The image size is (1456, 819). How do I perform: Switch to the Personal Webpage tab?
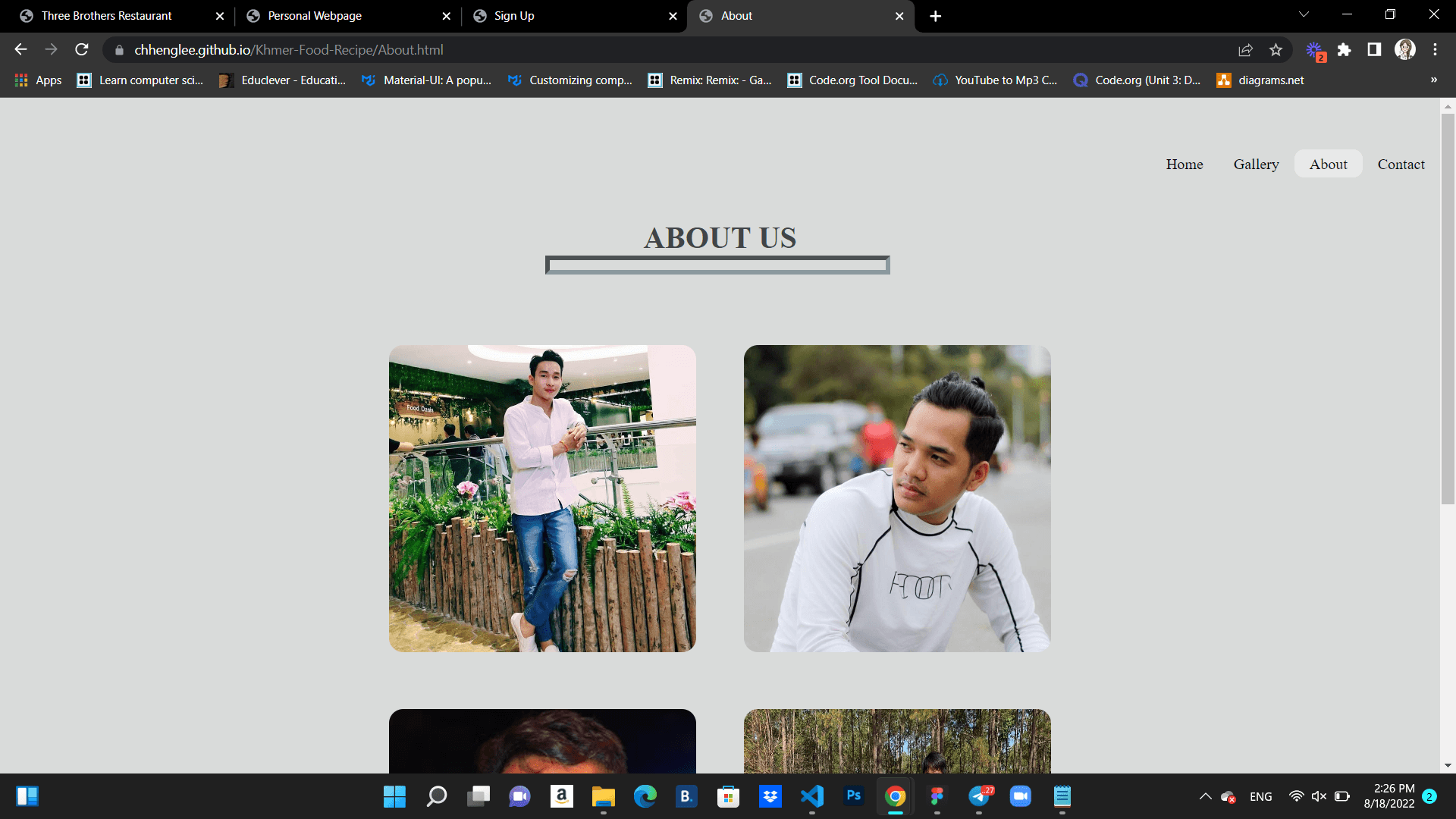coord(348,16)
